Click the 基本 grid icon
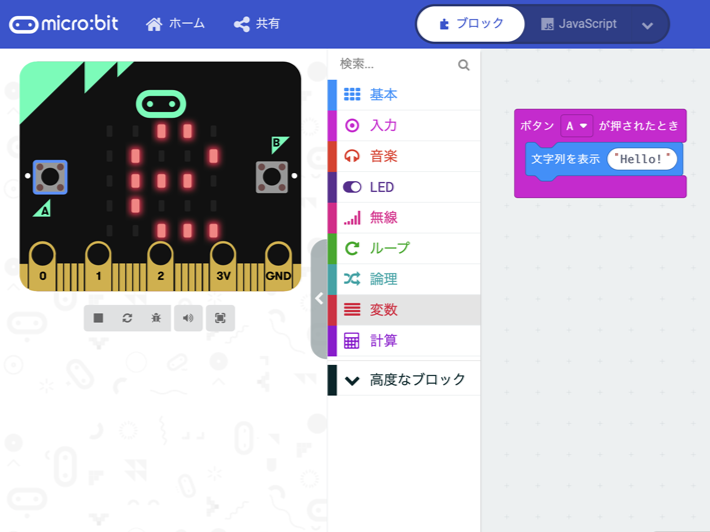Viewport: 710px width, 532px height. pos(352,95)
